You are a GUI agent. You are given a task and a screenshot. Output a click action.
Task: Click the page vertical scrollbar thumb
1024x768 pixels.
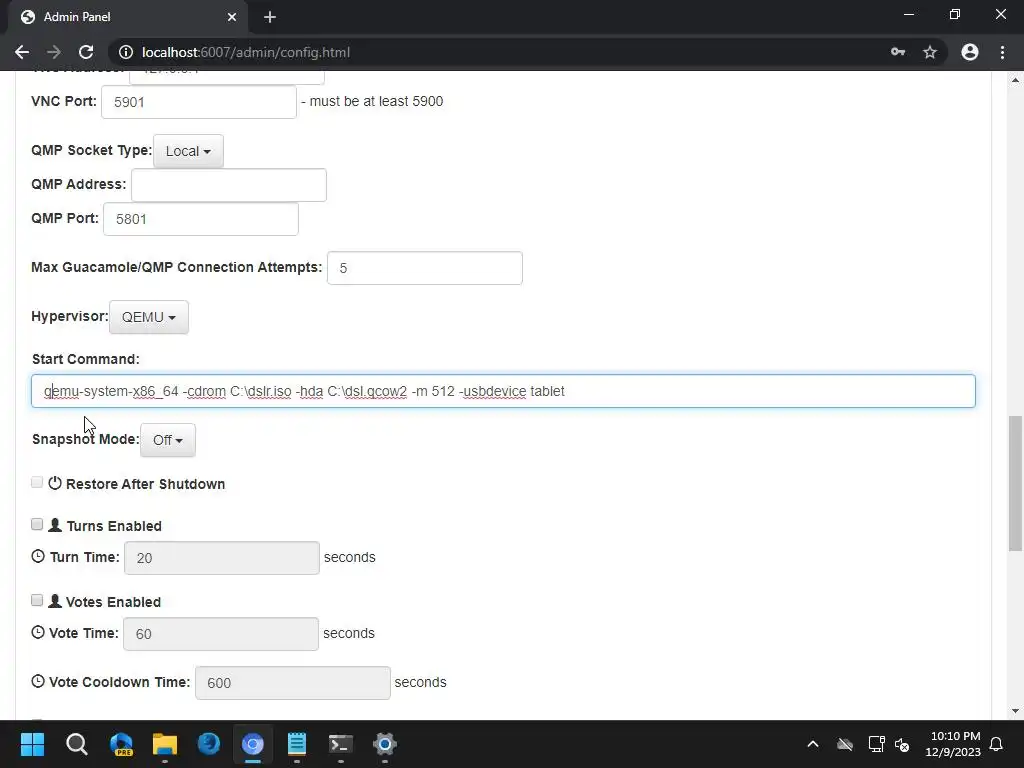coord(1015,483)
